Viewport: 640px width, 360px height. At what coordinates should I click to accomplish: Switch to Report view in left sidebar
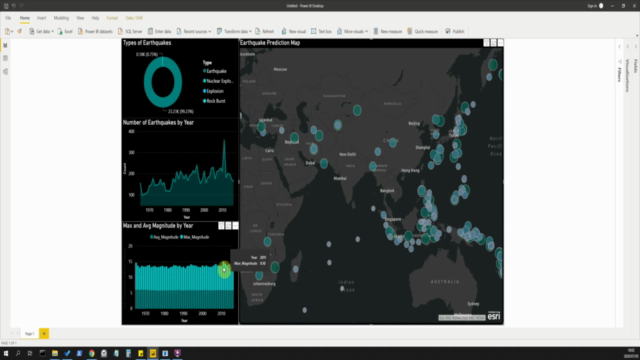pos(5,45)
